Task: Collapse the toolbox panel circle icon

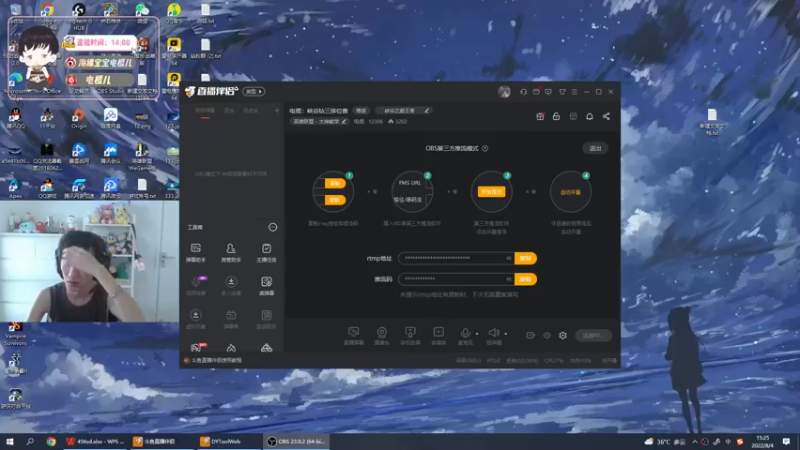Action: [x=273, y=227]
